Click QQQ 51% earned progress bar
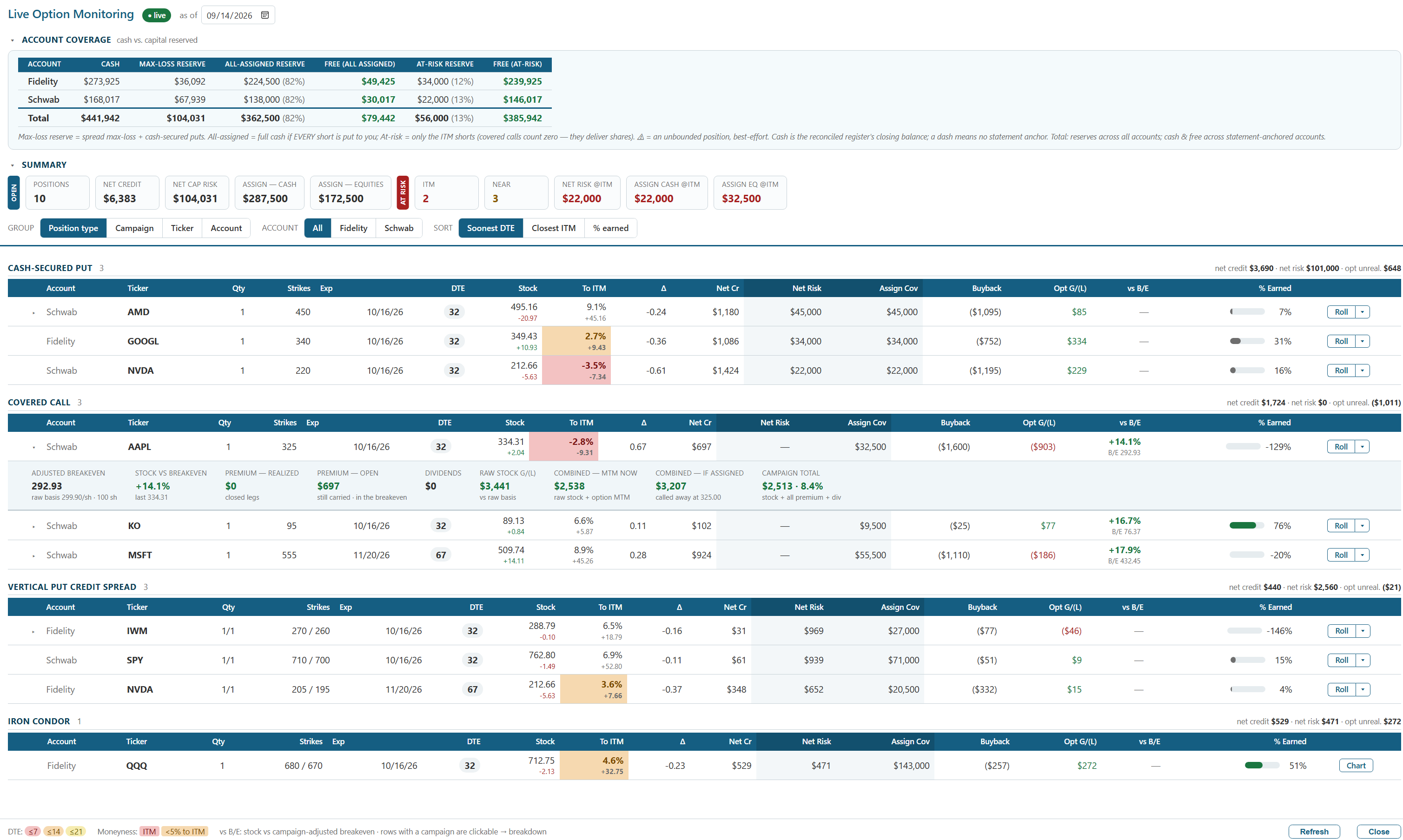 coord(1262,766)
